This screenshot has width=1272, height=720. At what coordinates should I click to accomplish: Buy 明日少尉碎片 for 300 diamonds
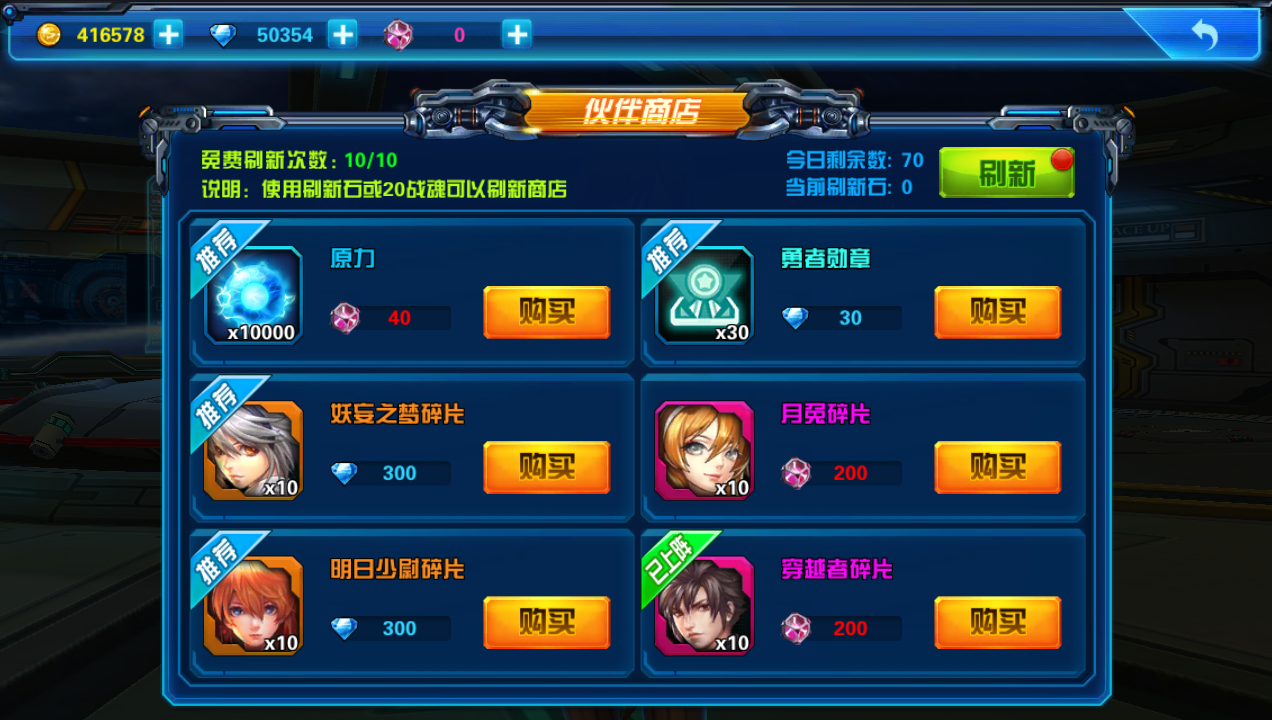[547, 622]
